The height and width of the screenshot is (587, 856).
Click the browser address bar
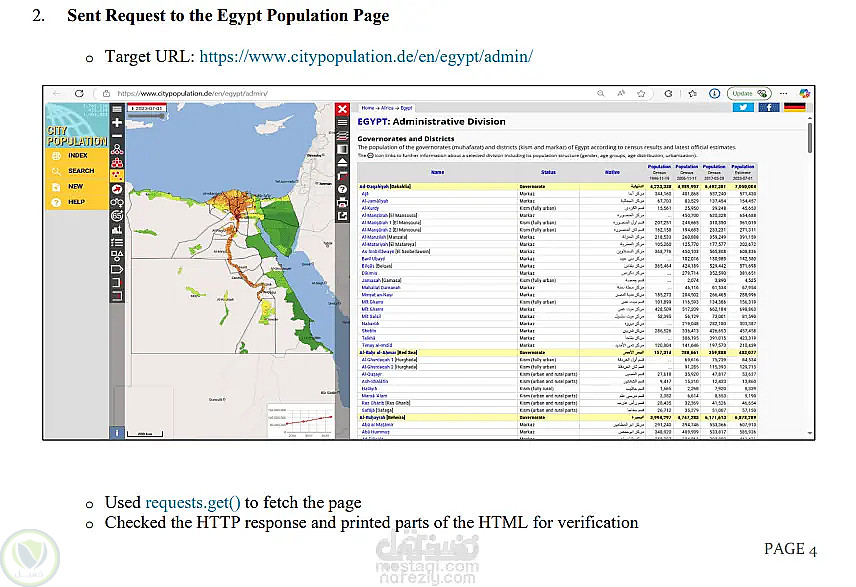pos(349,93)
